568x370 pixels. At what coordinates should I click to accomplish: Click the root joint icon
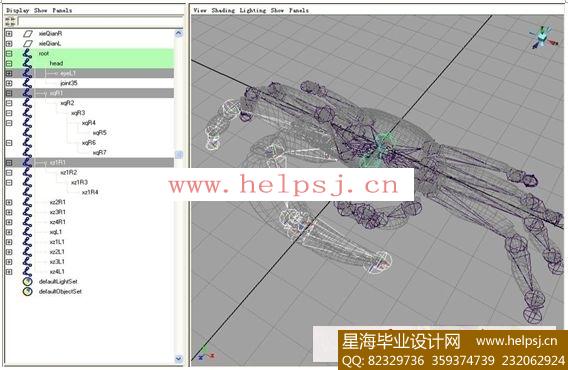pyautogui.click(x=28, y=53)
